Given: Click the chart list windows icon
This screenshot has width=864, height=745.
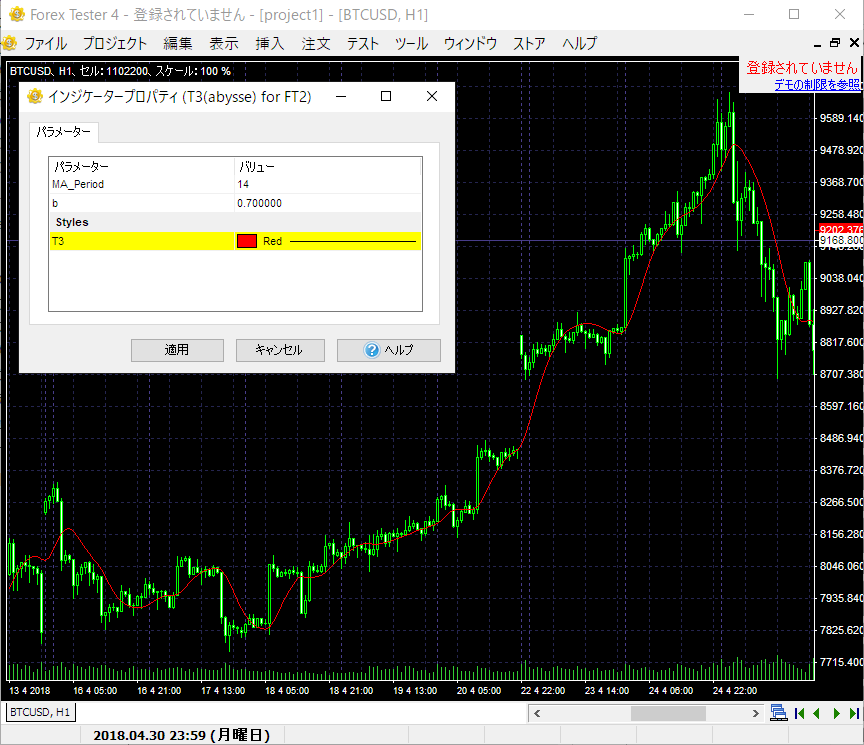Looking at the screenshot, I should pyautogui.click(x=779, y=713).
